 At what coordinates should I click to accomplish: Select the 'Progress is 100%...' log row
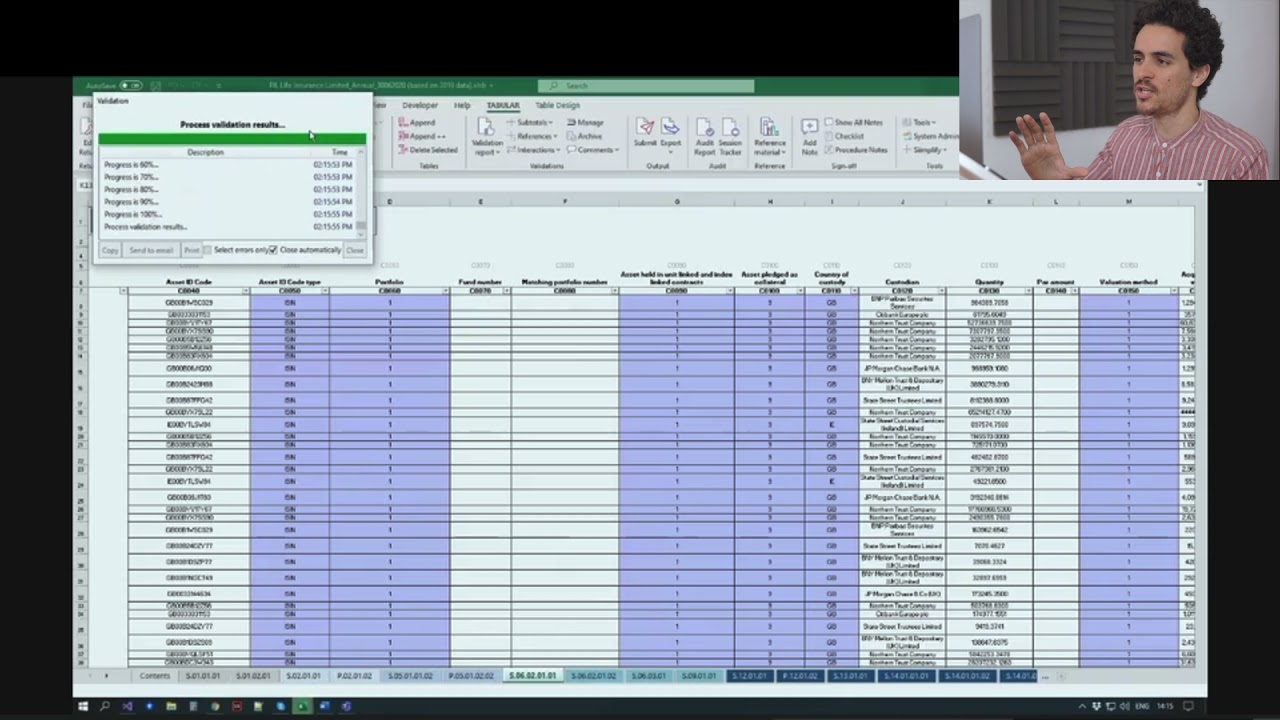click(228, 214)
